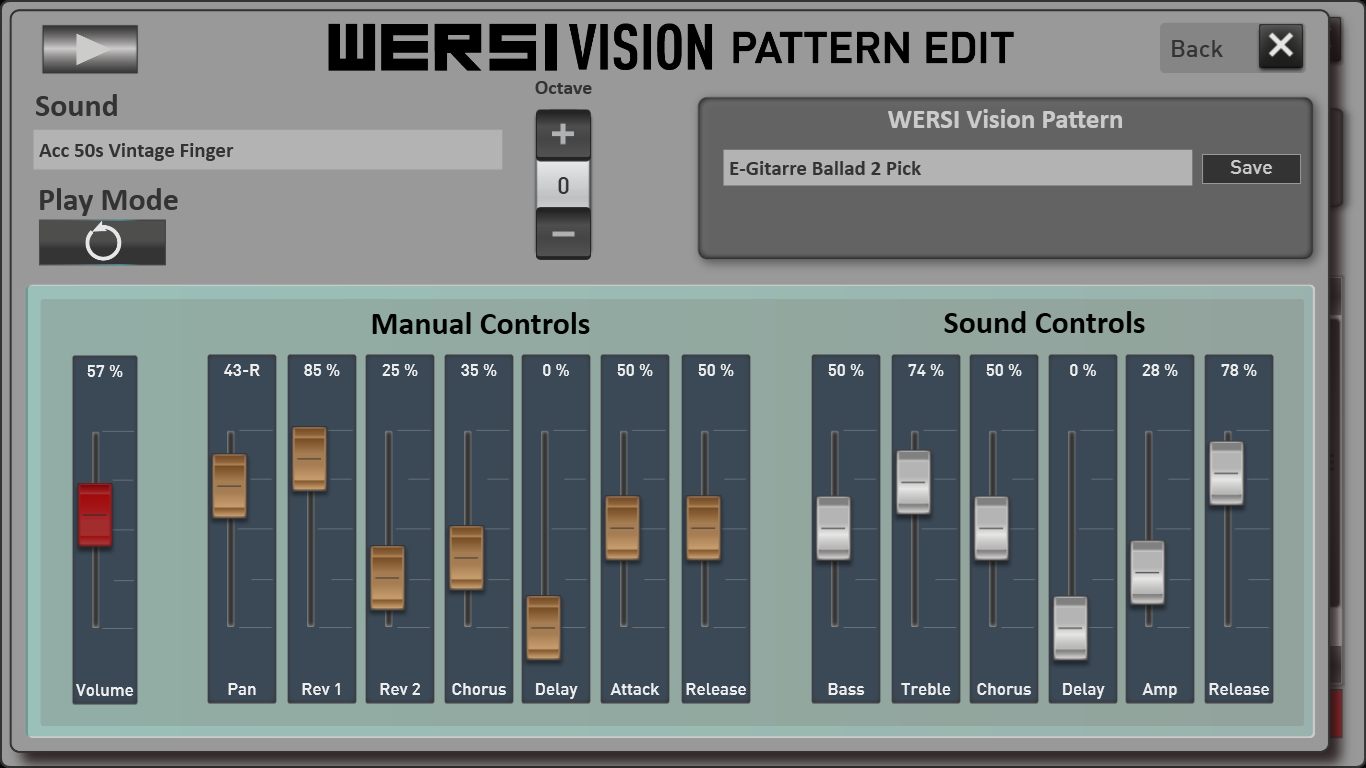Click the Treble value 74 %
The height and width of the screenshot is (768, 1366).
(x=926, y=370)
